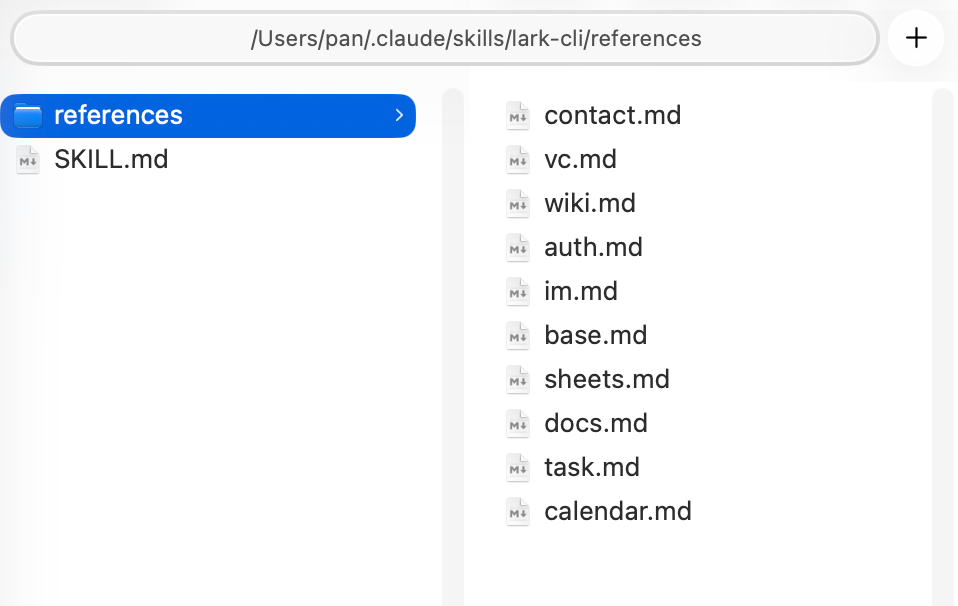Click the auth.md markdown file icon
958x606 pixels.
tap(518, 248)
